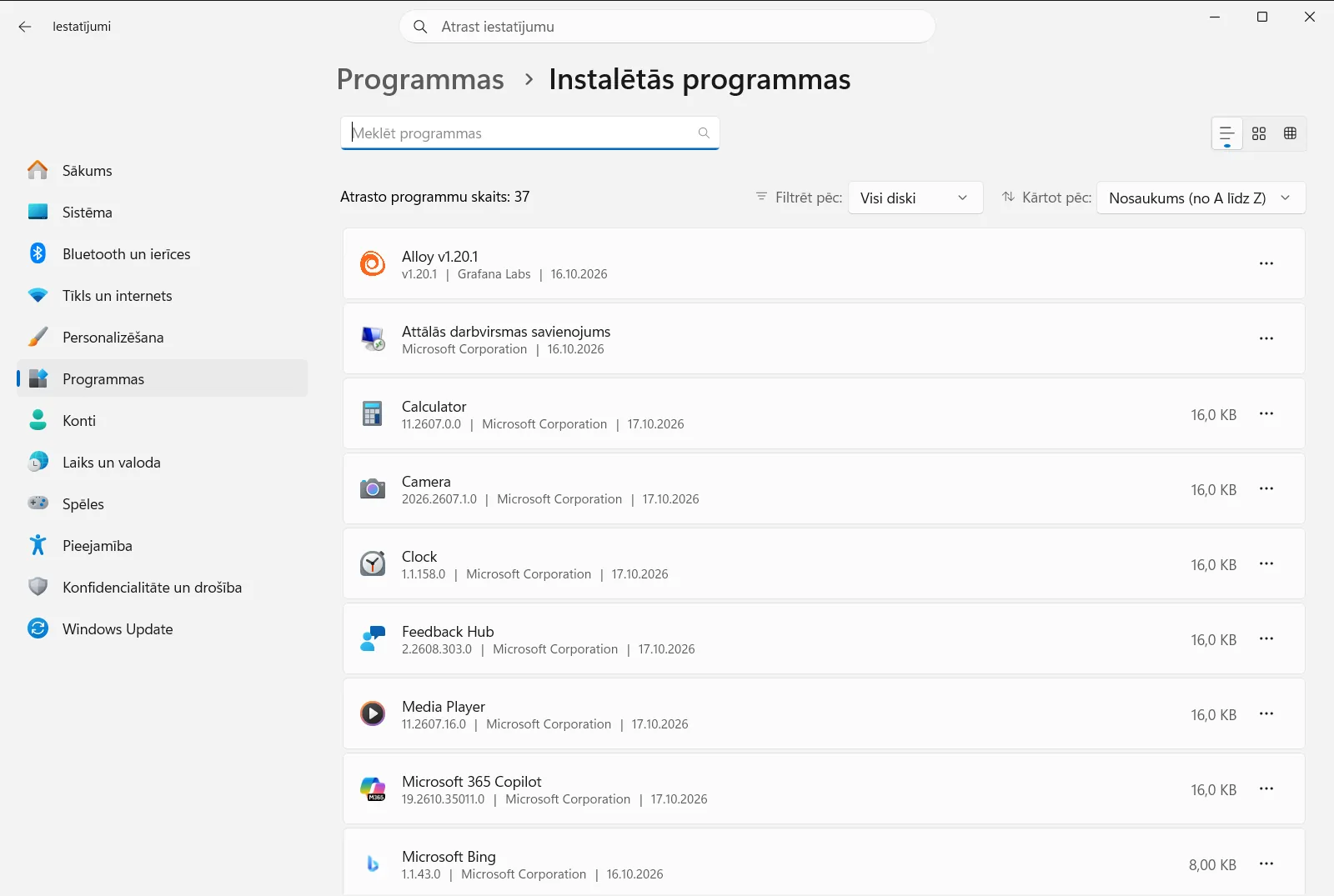
Task: Switch to table view layout
Action: coord(1290,133)
